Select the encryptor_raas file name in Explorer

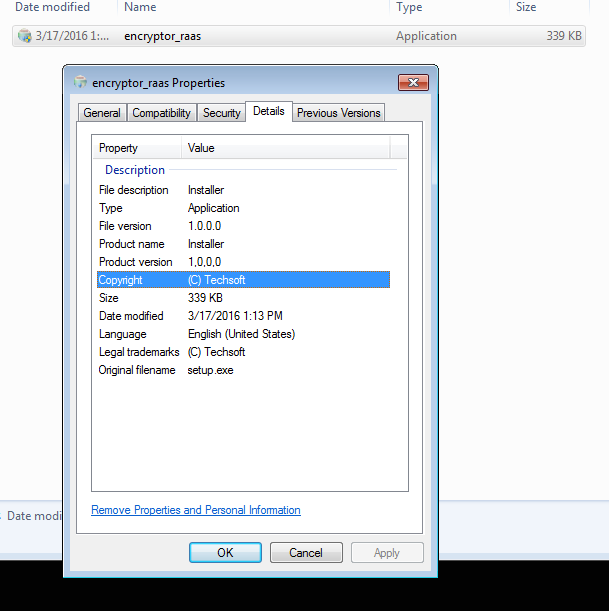point(162,36)
